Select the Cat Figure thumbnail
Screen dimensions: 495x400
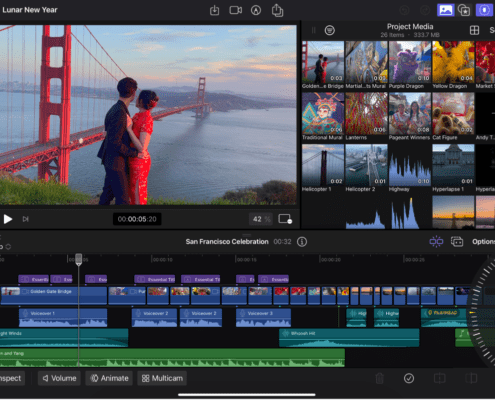pyautogui.click(x=453, y=113)
